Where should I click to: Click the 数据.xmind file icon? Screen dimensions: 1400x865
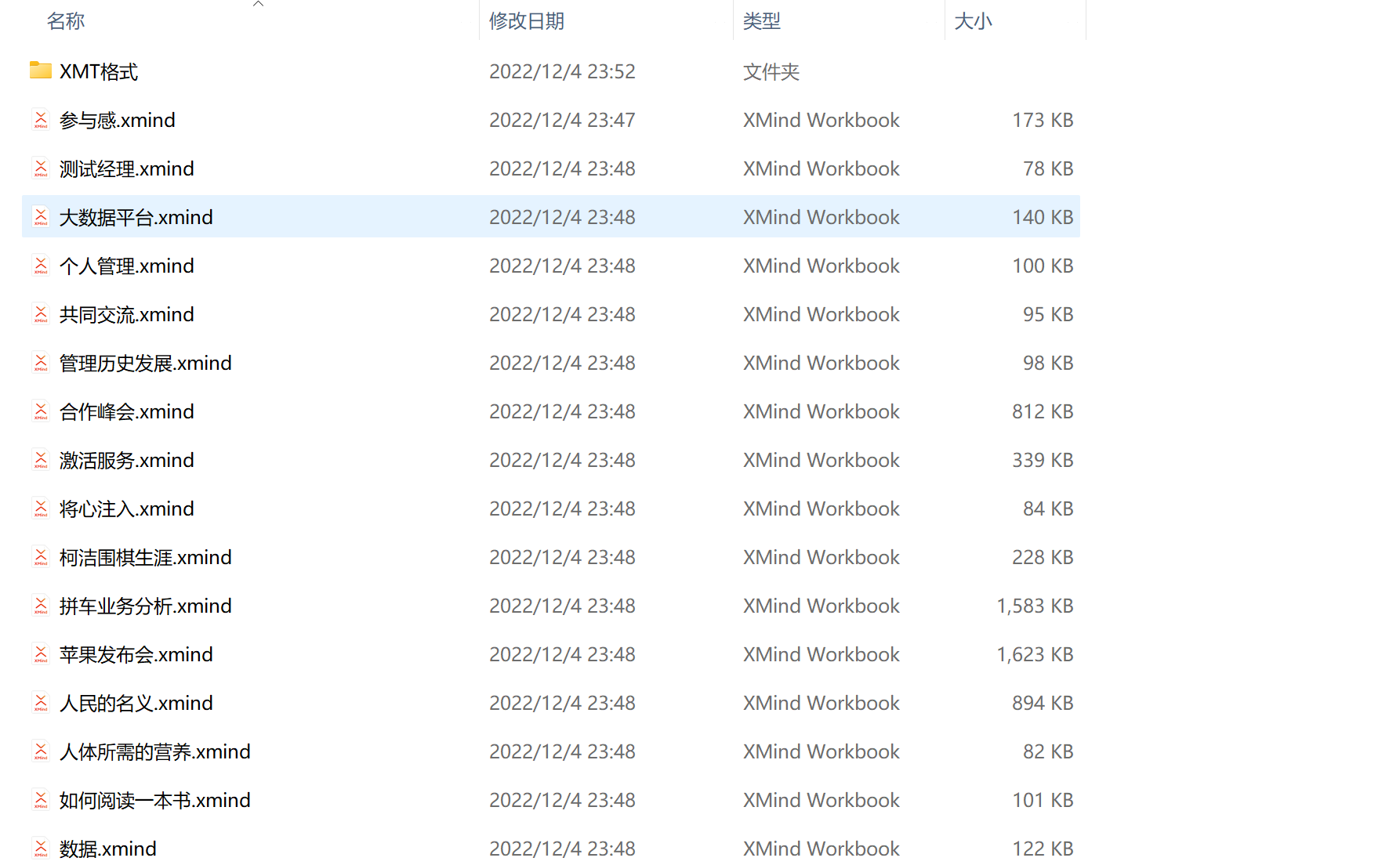pyautogui.click(x=41, y=849)
